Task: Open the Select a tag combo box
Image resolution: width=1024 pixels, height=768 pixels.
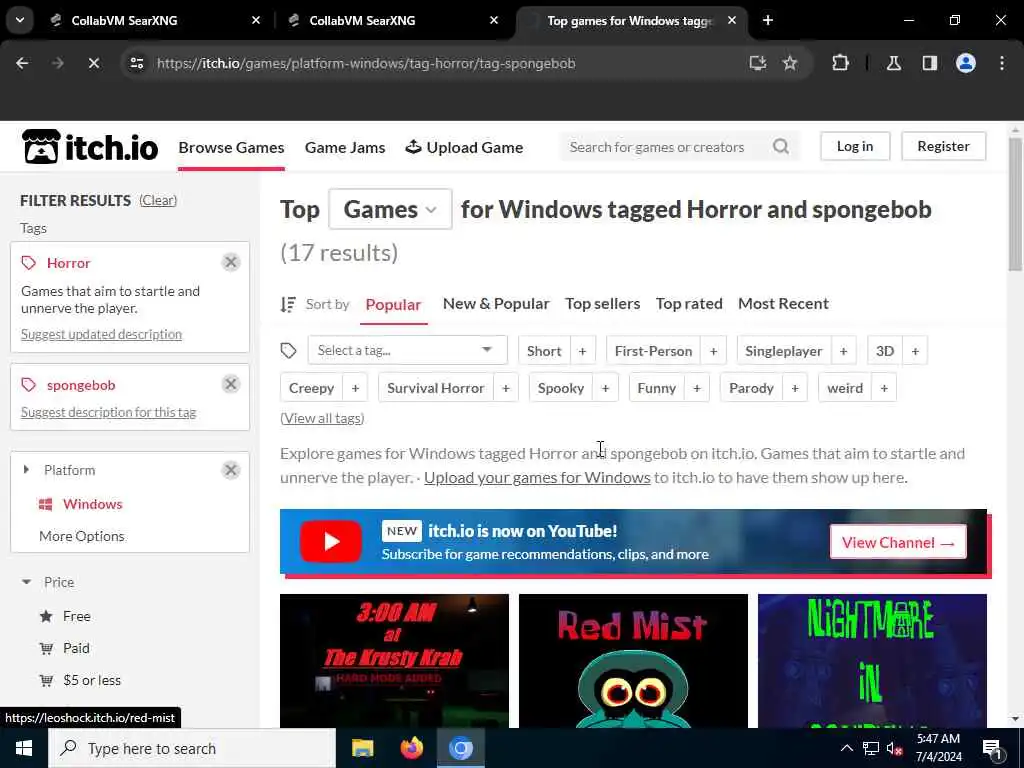Action: 407,350
